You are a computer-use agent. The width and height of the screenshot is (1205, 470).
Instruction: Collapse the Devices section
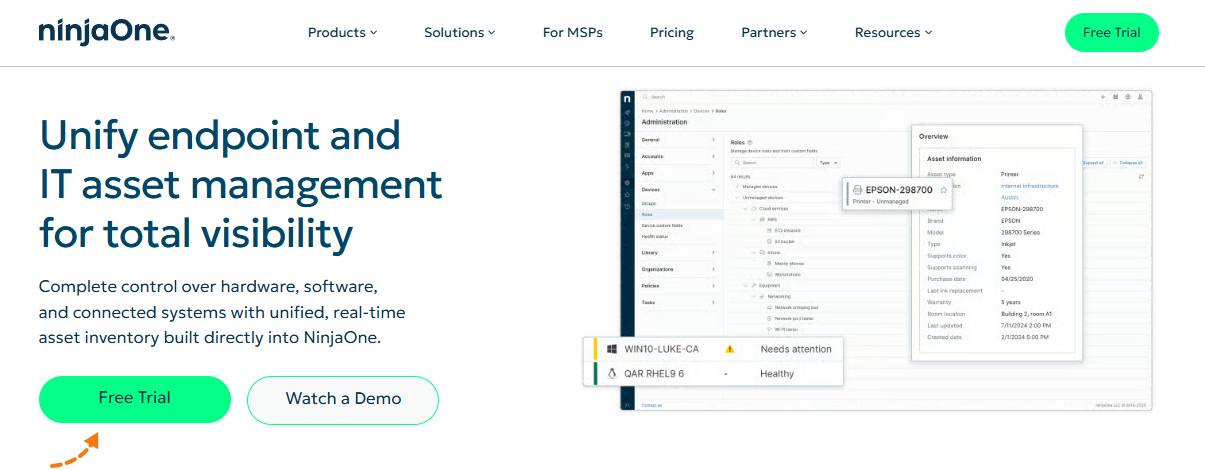click(677, 189)
